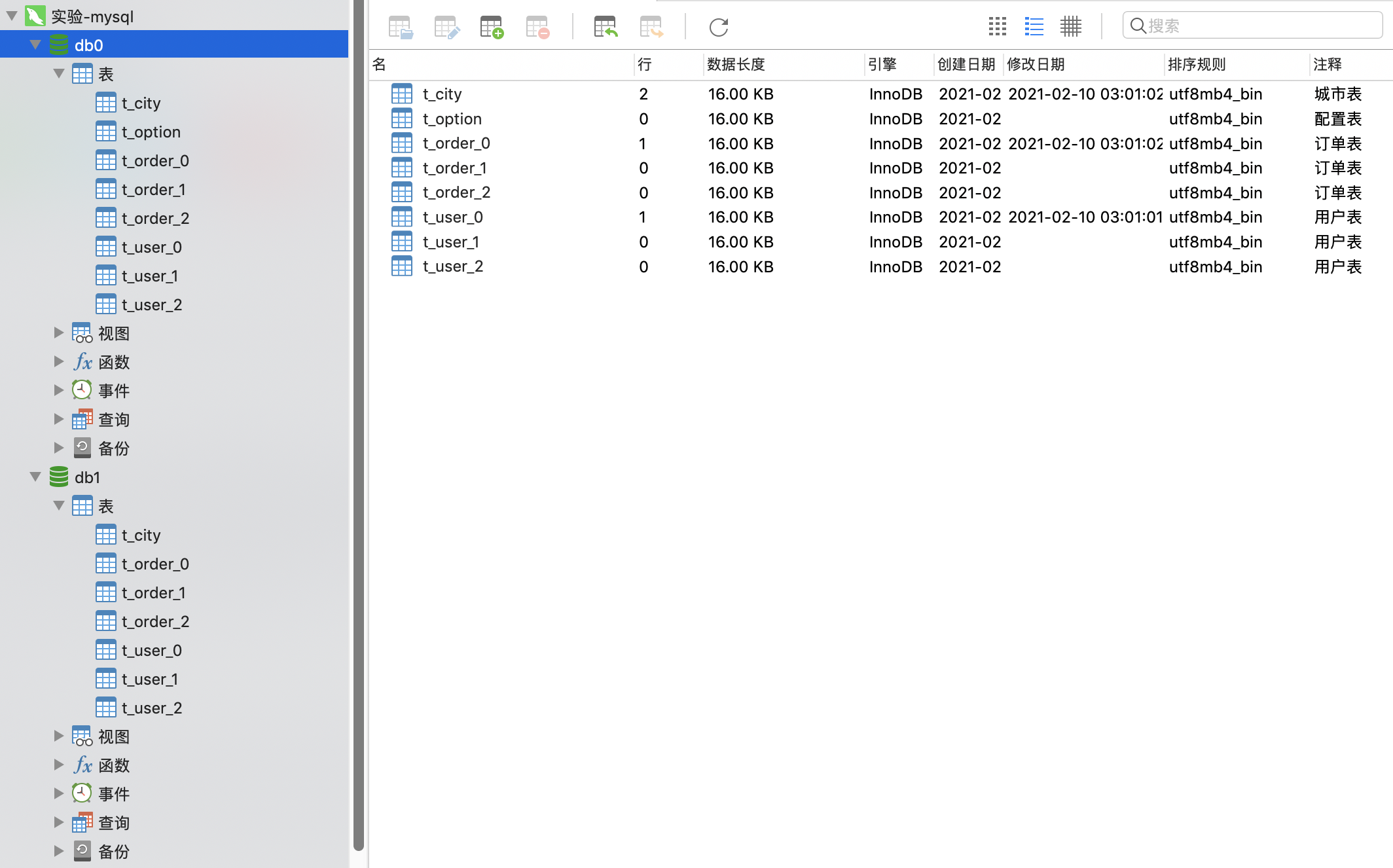Click the Design Table toolbar icon
The height and width of the screenshot is (868, 1393).
click(446, 27)
